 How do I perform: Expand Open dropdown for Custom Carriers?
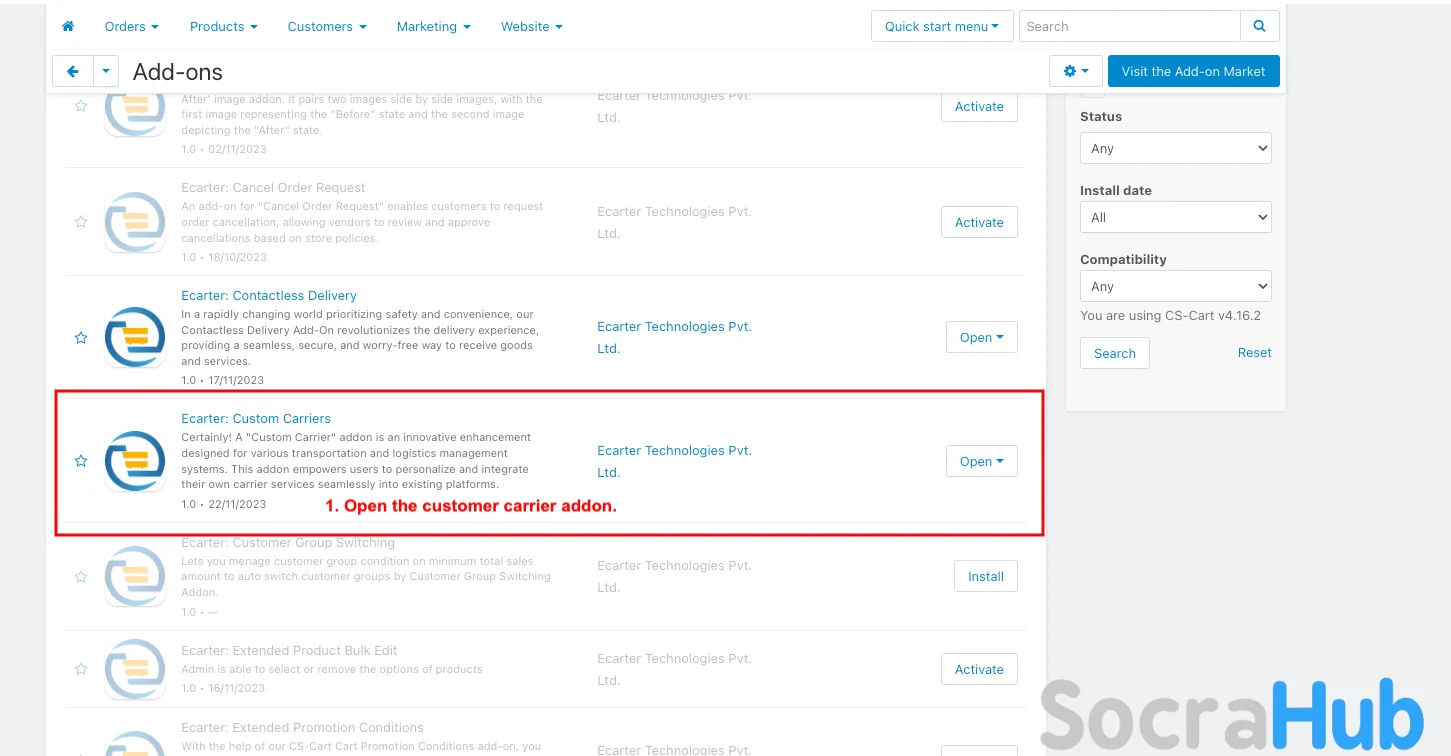(982, 461)
